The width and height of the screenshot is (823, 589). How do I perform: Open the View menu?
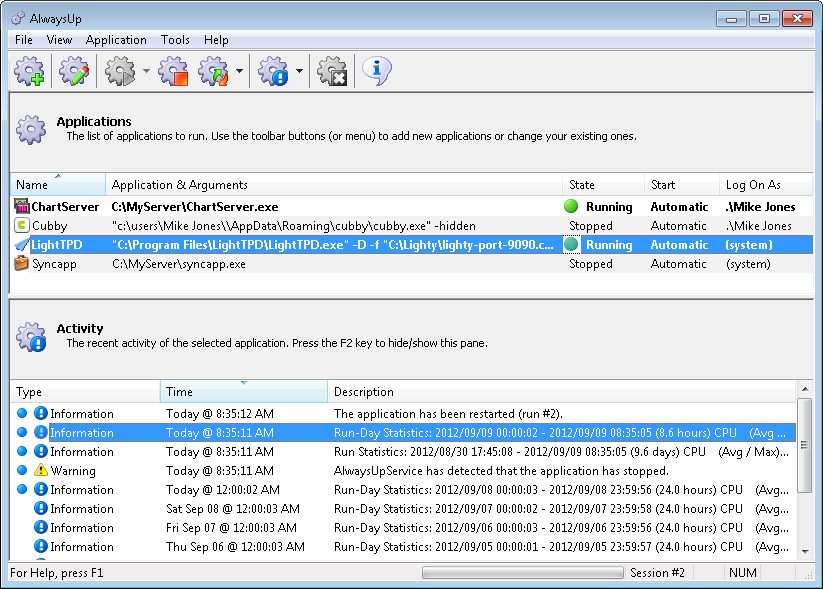[x=59, y=40]
